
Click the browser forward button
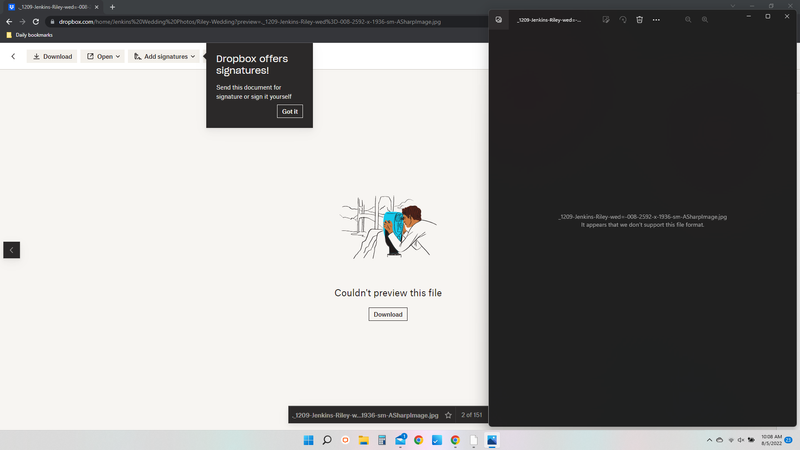coord(22,22)
